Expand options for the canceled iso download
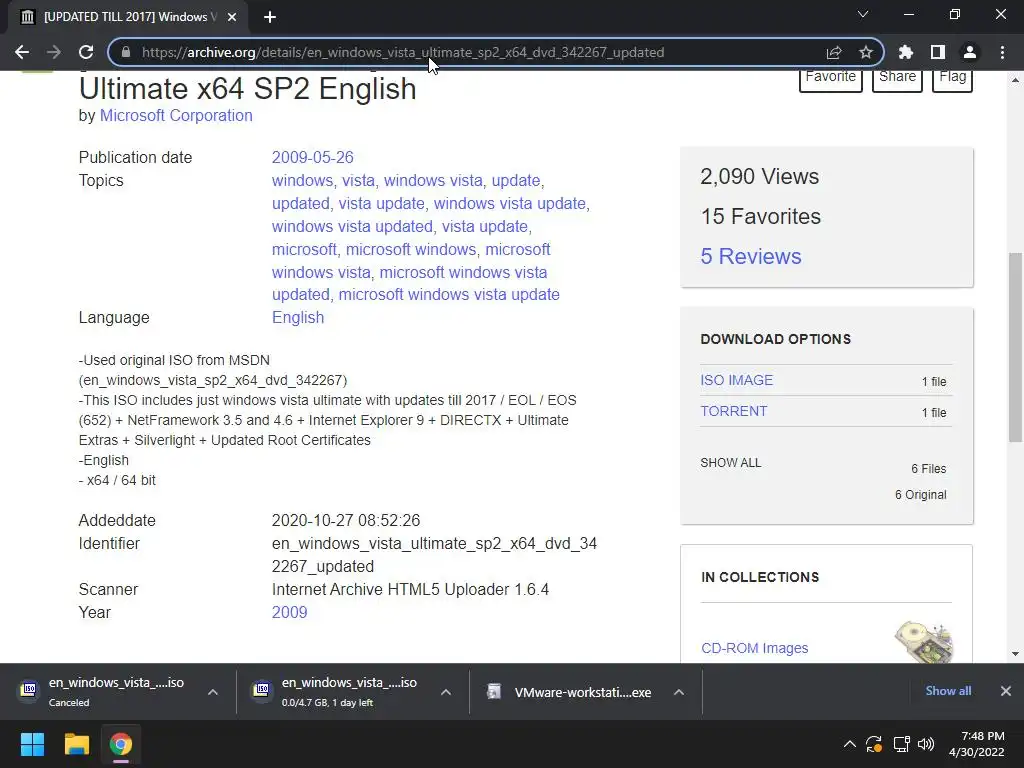This screenshot has height=768, width=1024. pyautogui.click(x=213, y=692)
